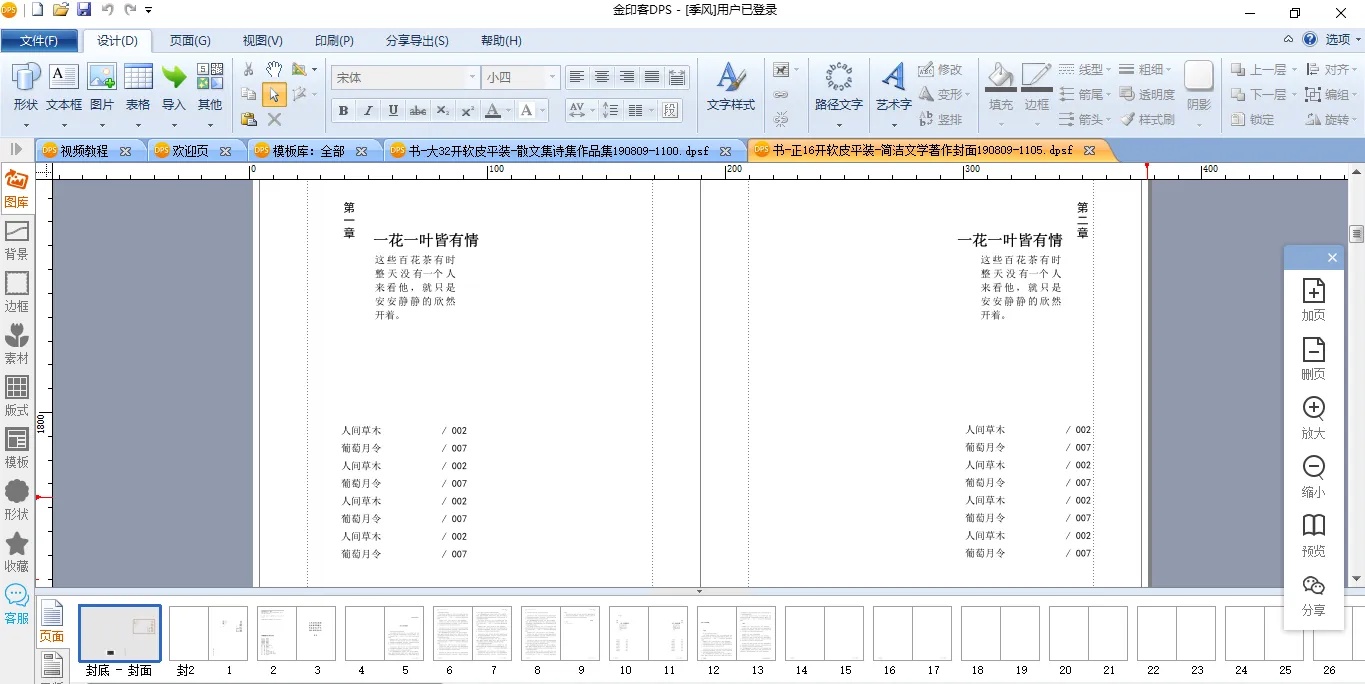Click 加页 to add a page
1365x684 pixels.
pos(1313,300)
